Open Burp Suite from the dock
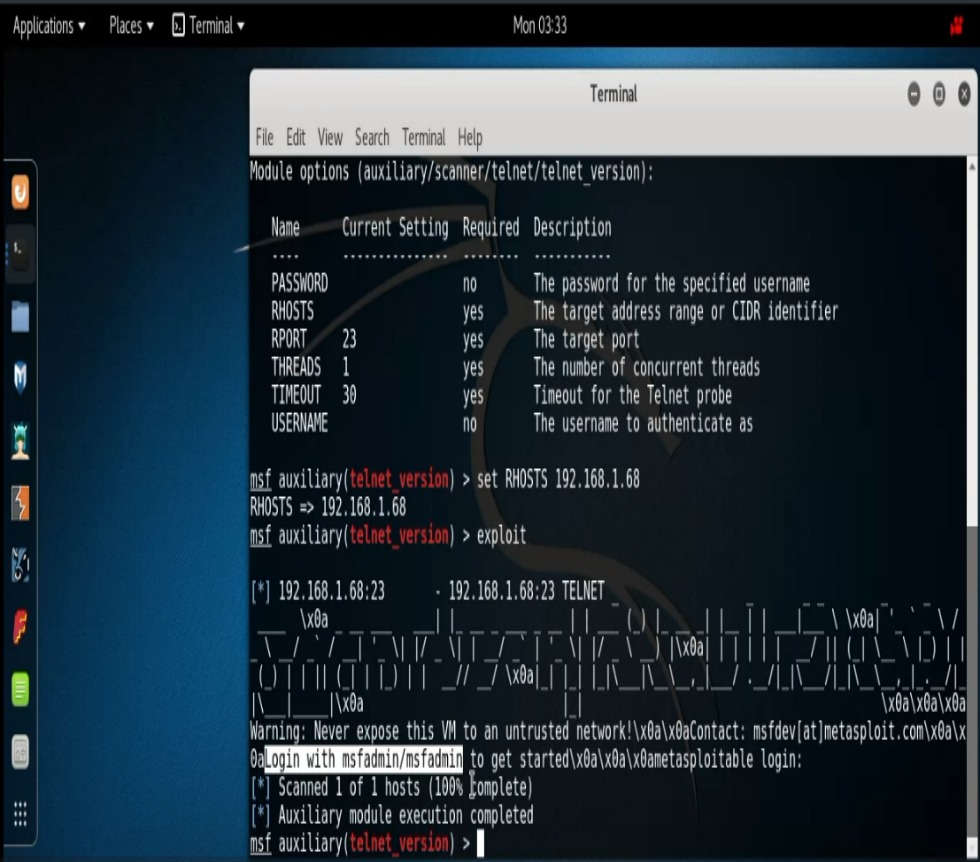Image resolution: width=980 pixels, height=862 pixels. [x=20, y=503]
